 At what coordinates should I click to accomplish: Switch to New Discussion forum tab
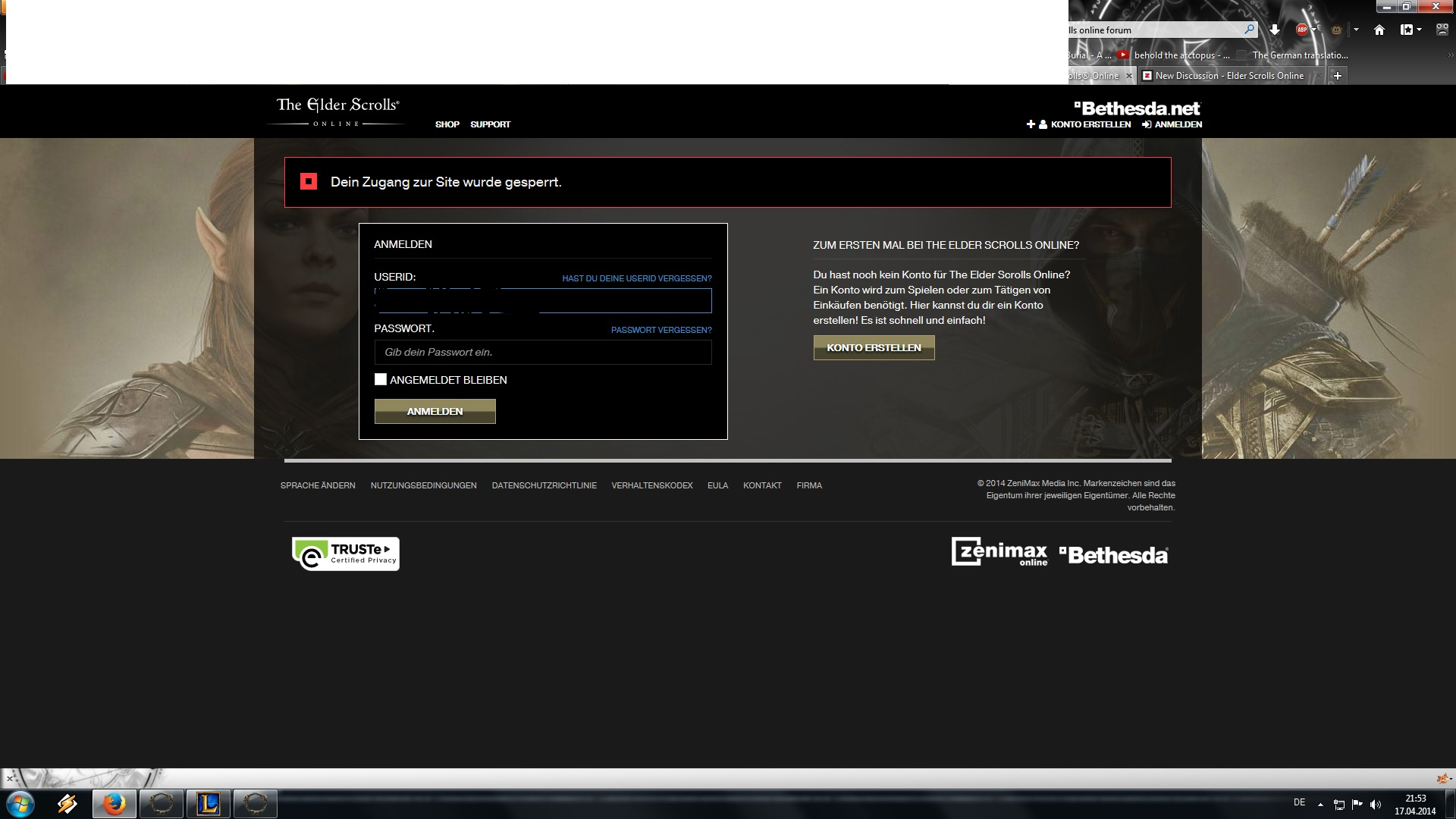click(1228, 76)
